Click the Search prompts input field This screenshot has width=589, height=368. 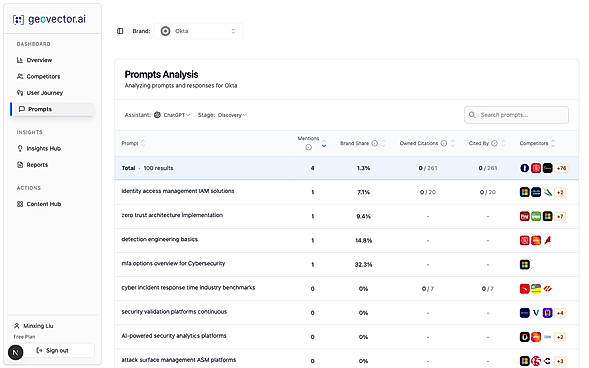click(x=517, y=115)
